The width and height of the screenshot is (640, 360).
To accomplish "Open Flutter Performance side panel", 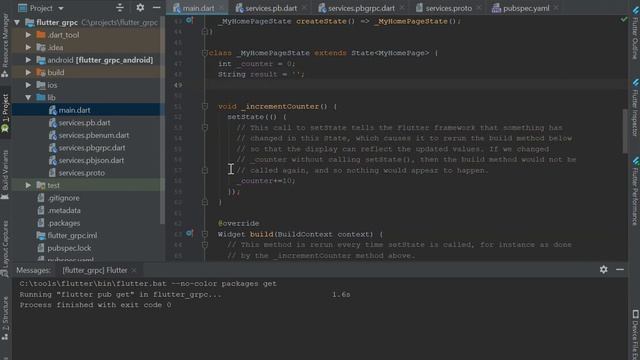I will 635,192.
